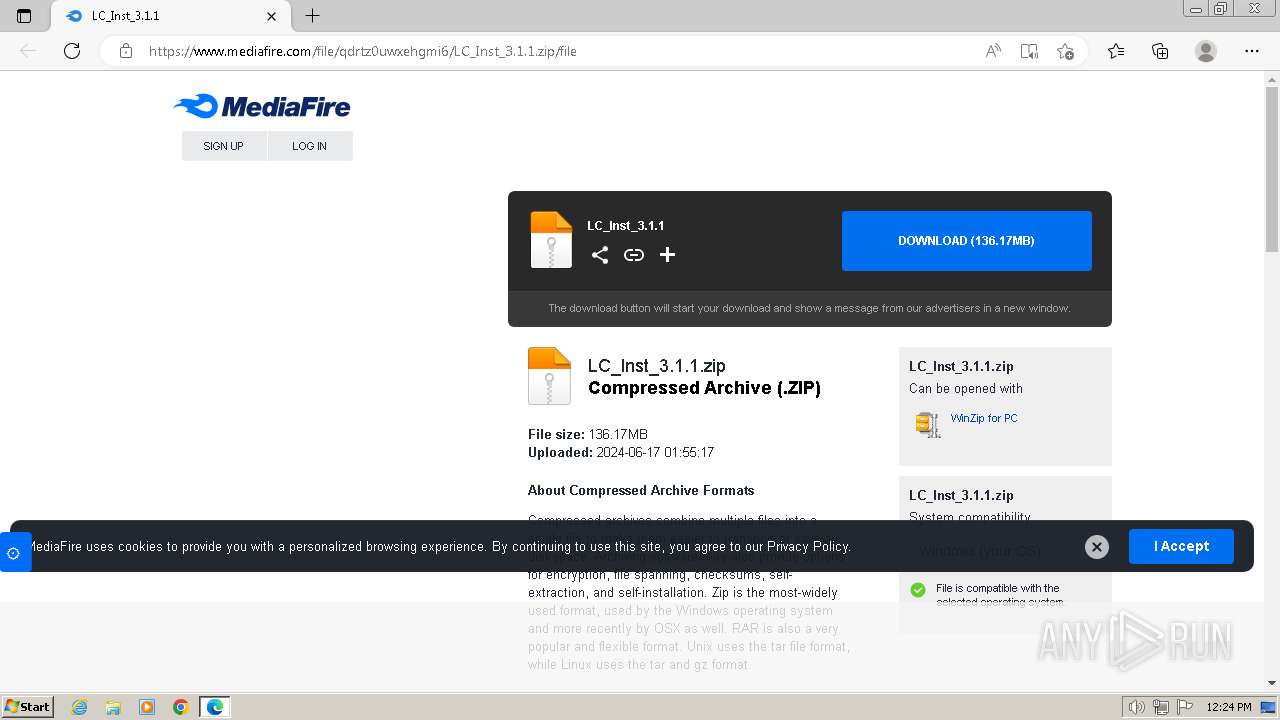Click the About Compressed Archive Formats heading

641,490
